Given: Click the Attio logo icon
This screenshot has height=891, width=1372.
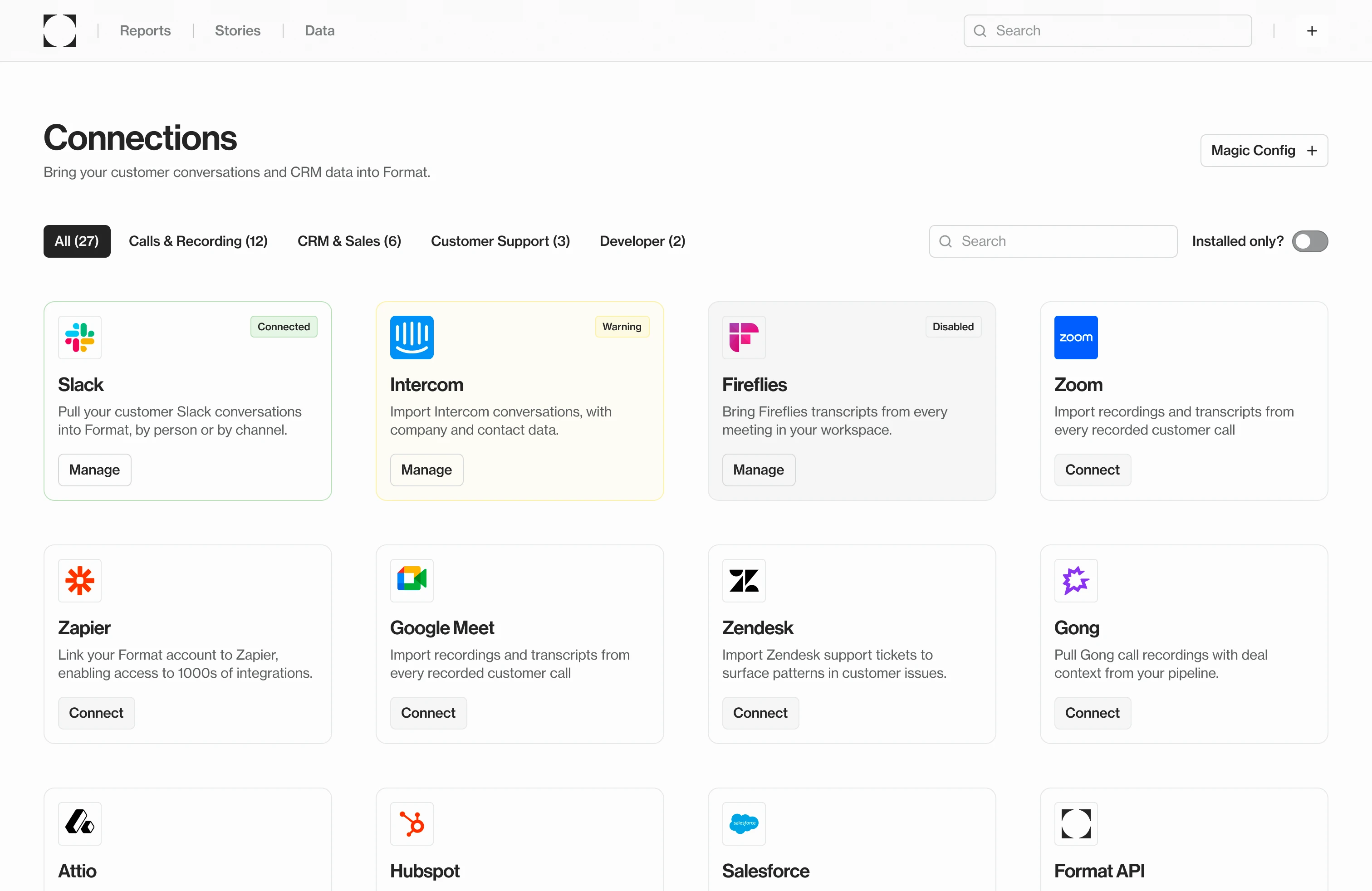Looking at the screenshot, I should [79, 823].
